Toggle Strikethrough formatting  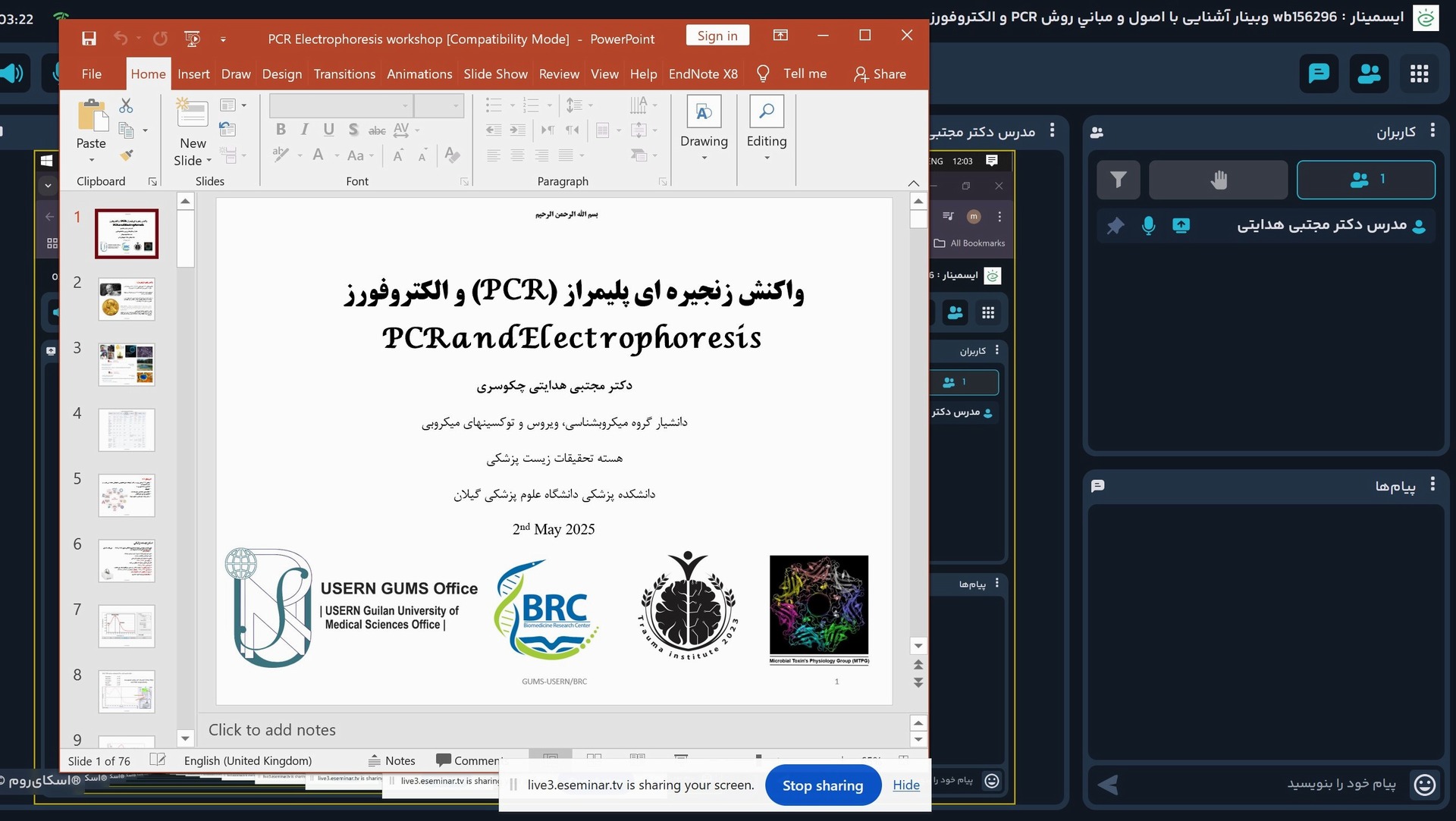[x=377, y=130]
